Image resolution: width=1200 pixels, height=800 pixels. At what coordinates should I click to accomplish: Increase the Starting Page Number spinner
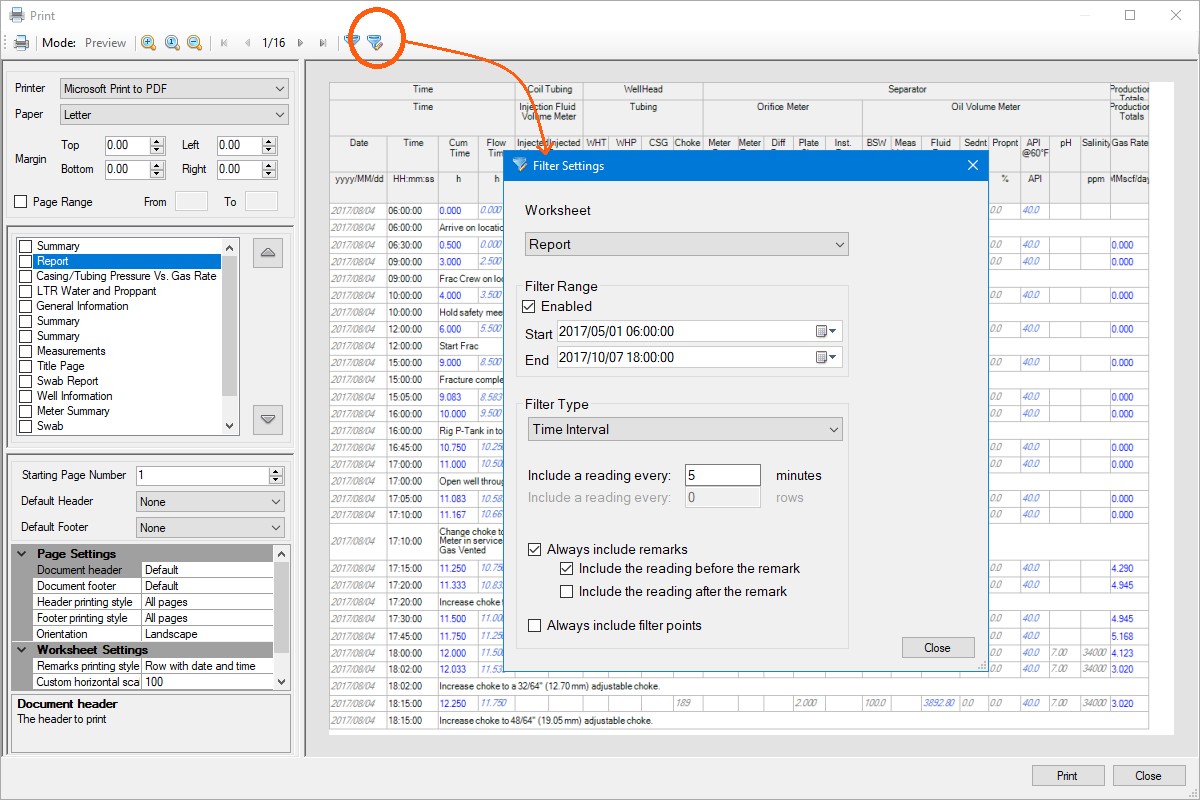(277, 471)
